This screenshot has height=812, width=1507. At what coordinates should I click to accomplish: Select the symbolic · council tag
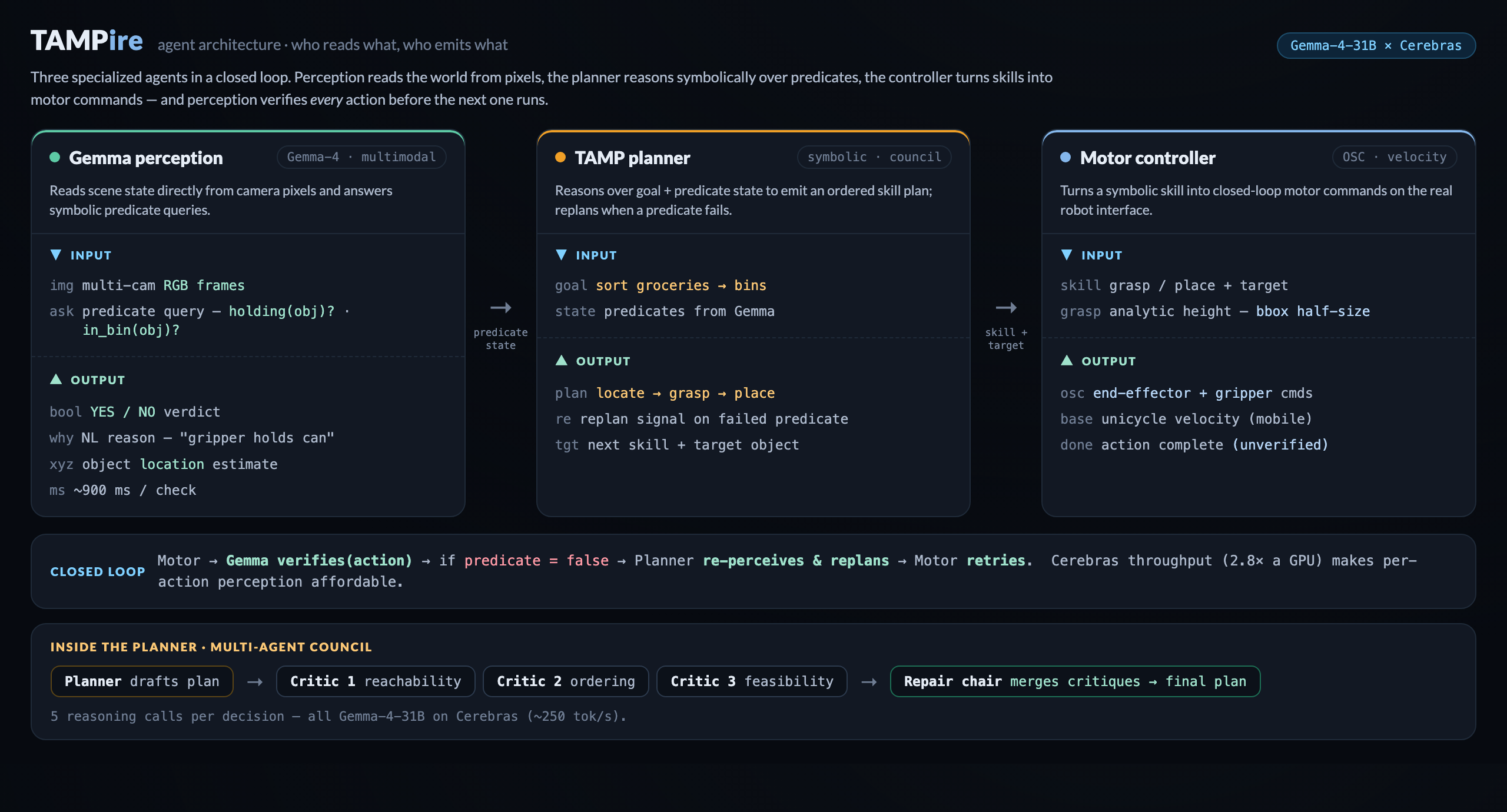click(874, 157)
